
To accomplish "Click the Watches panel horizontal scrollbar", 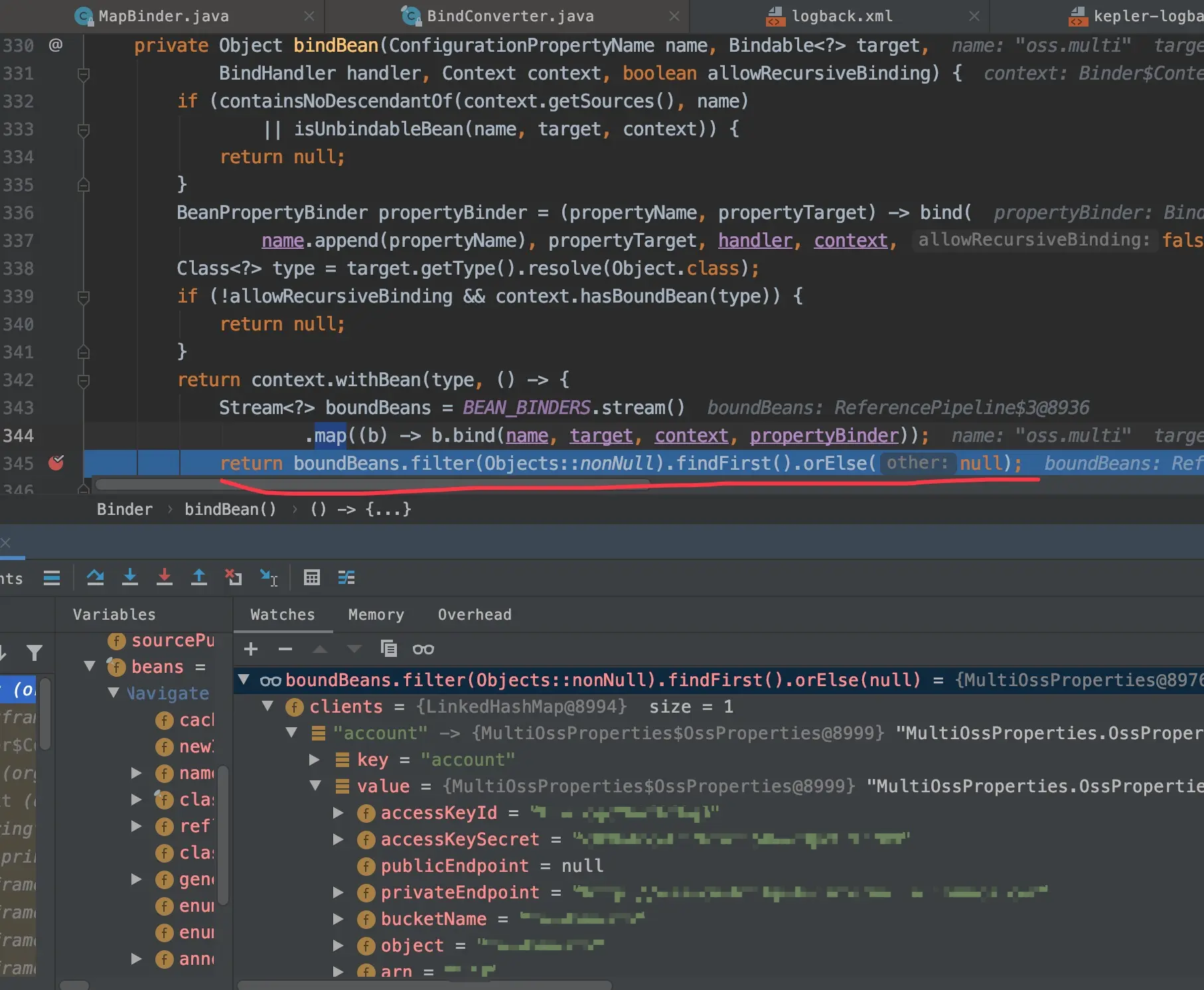I will pyautogui.click(x=425, y=985).
